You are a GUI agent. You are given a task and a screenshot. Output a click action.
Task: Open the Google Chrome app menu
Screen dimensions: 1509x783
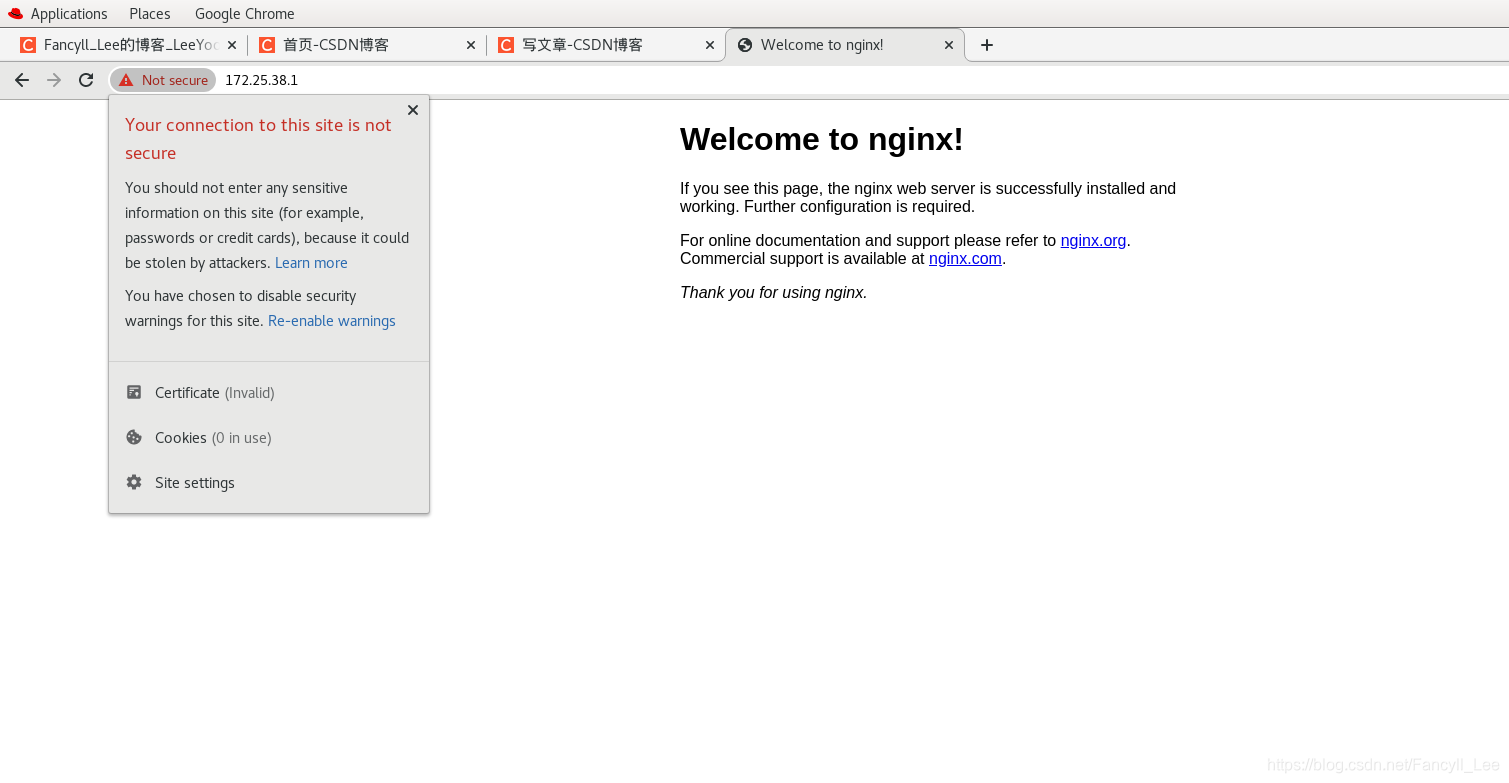click(x=245, y=14)
